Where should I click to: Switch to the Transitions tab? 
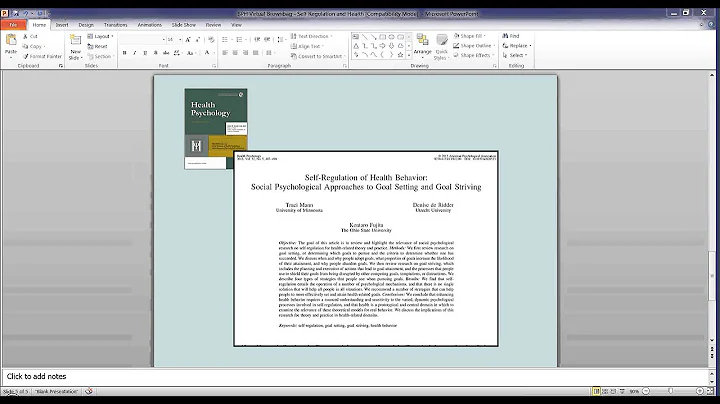coord(115,25)
